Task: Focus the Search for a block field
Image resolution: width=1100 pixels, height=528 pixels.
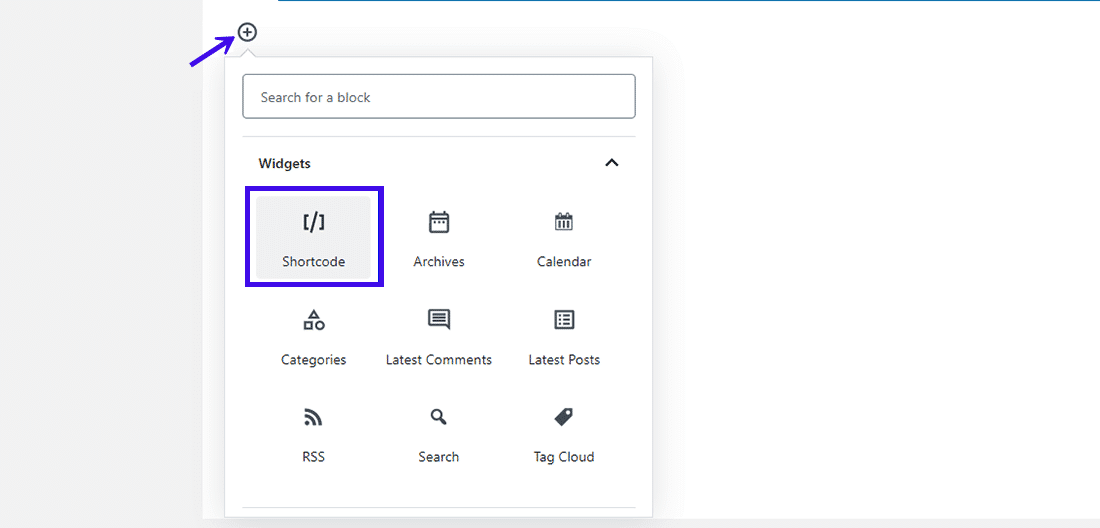Action: (438, 97)
